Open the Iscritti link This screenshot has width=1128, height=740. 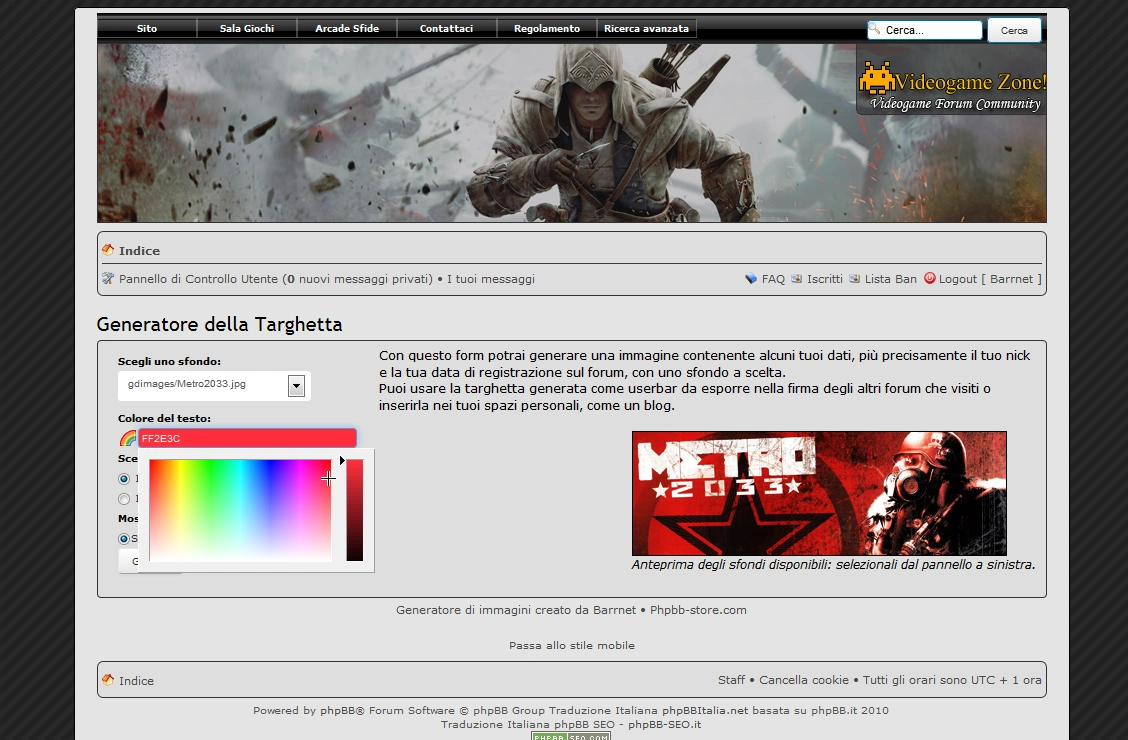[824, 279]
